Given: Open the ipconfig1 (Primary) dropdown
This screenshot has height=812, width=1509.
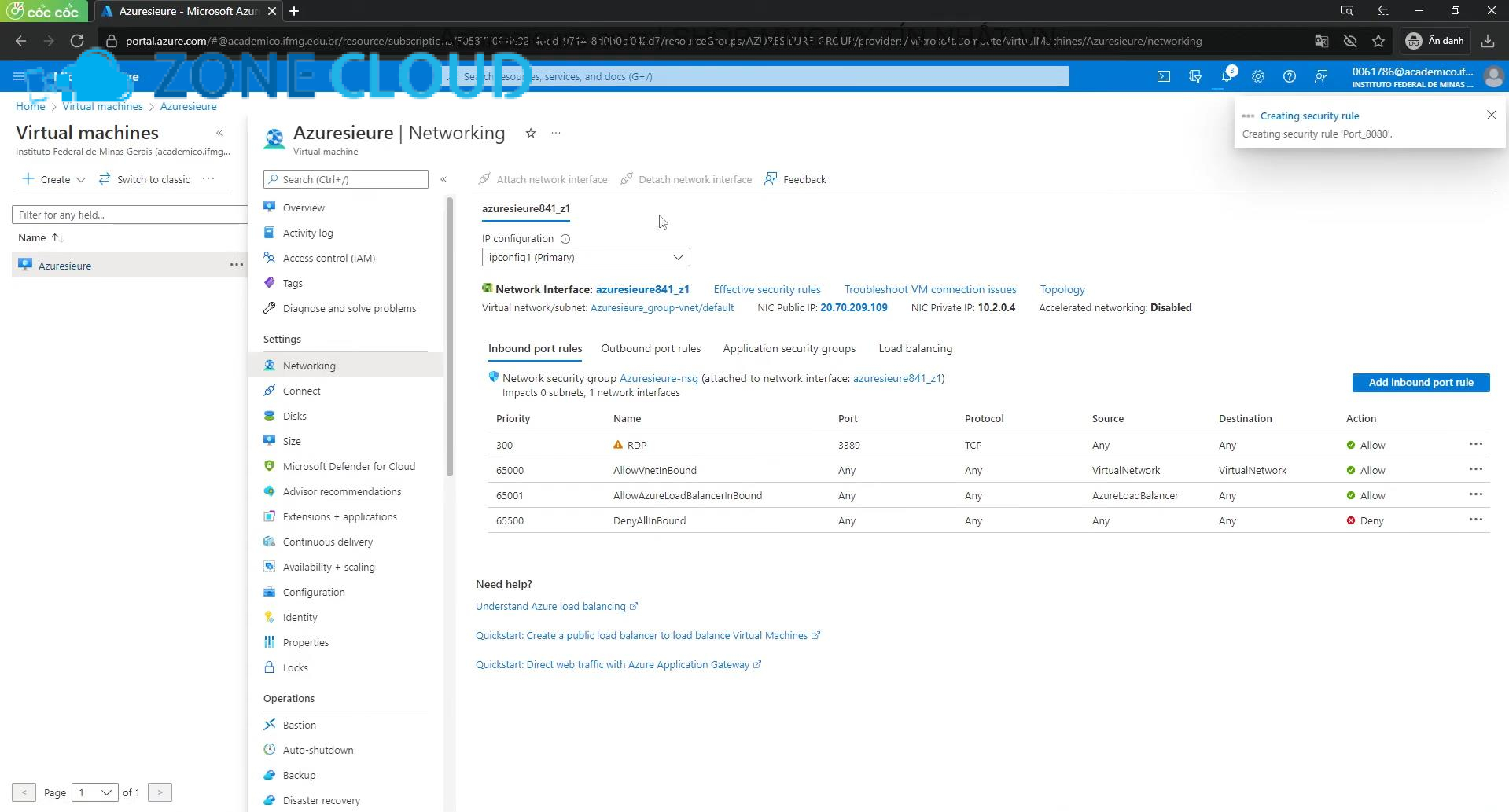Looking at the screenshot, I should click(585, 257).
